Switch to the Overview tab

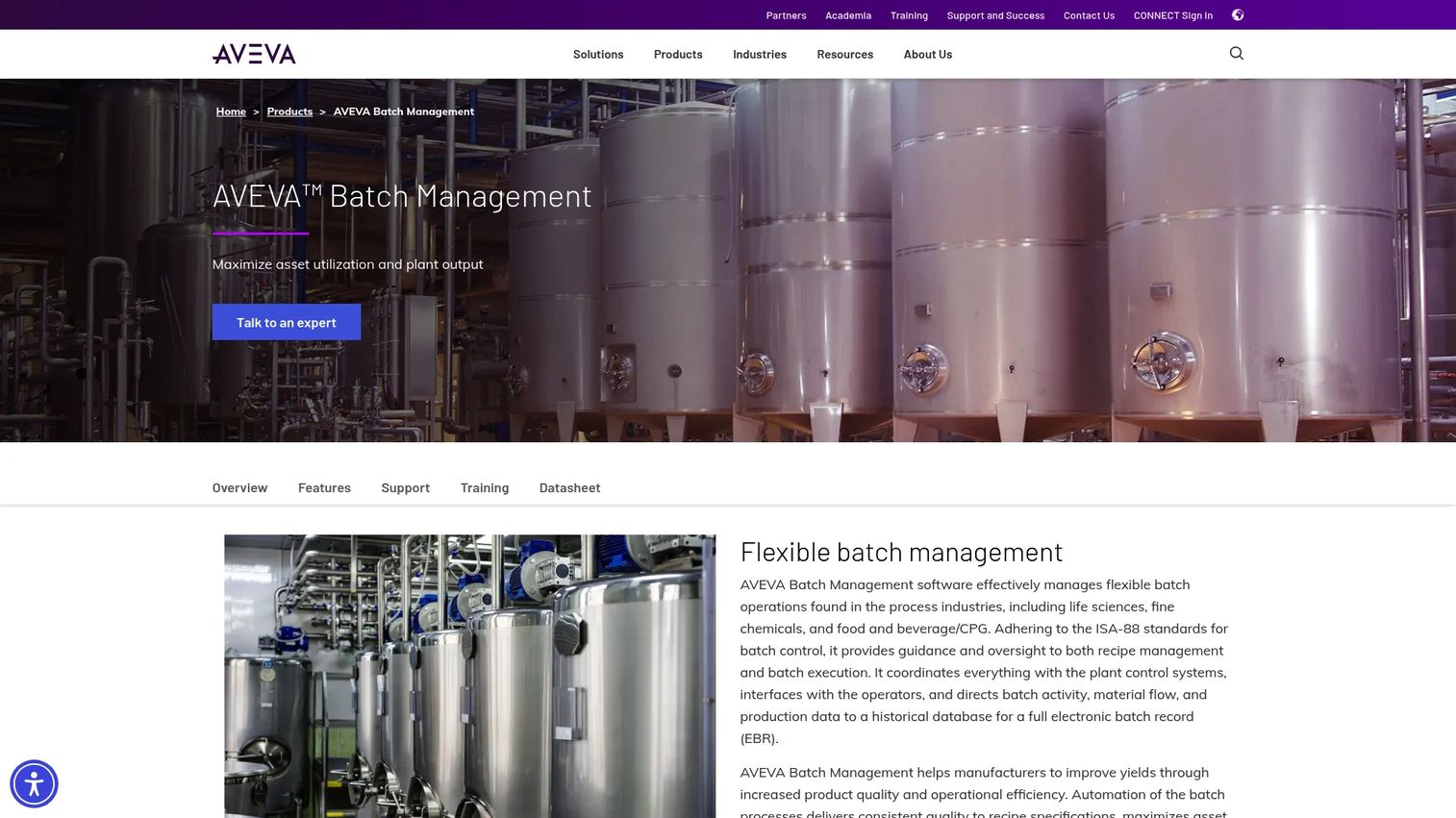pyautogui.click(x=239, y=488)
